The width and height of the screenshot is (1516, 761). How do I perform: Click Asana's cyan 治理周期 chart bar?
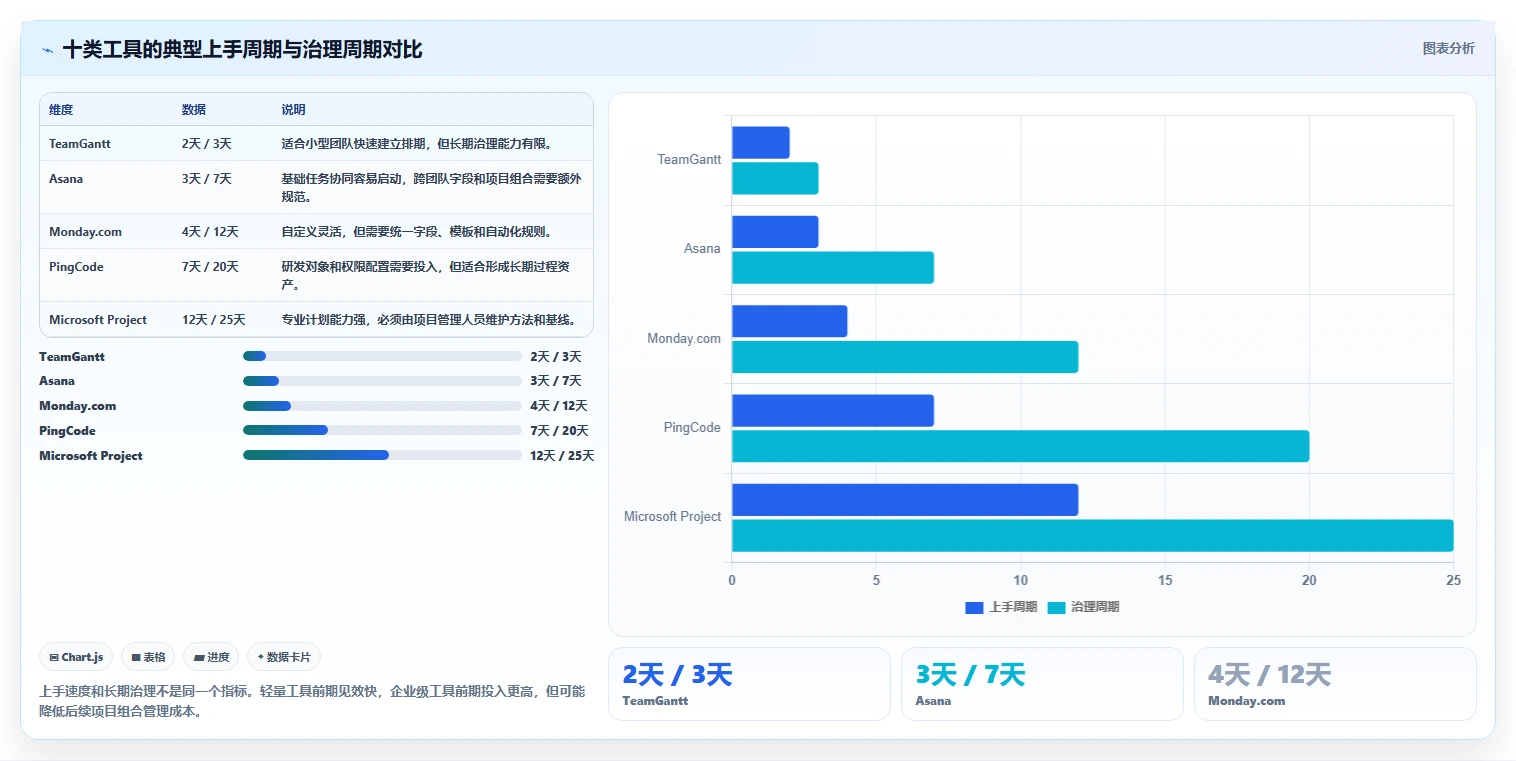click(x=833, y=267)
